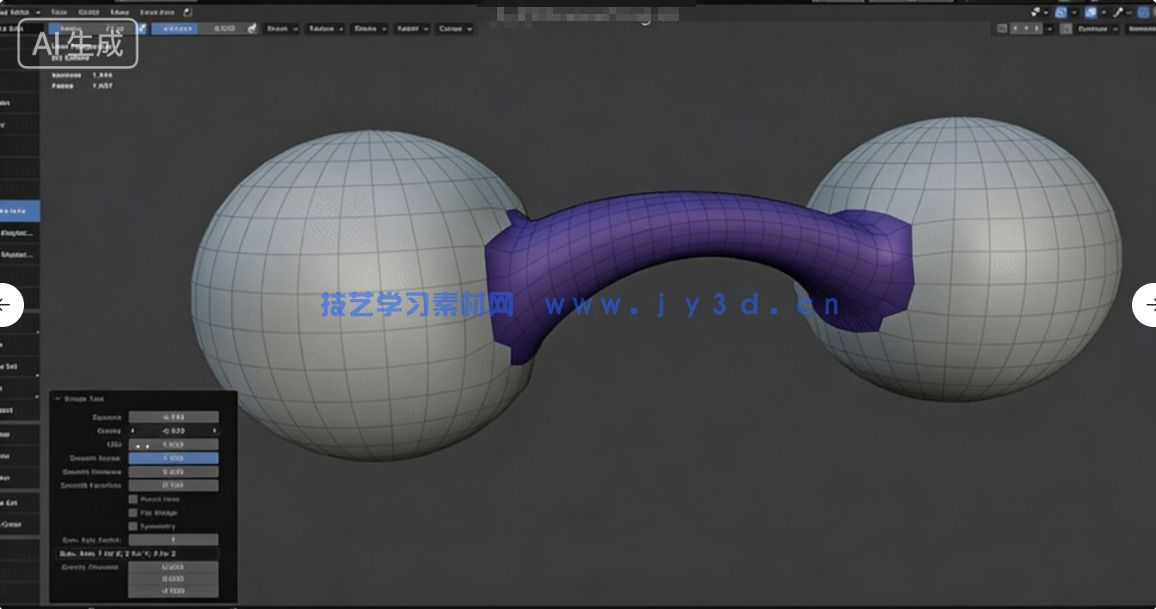Image resolution: width=1156 pixels, height=609 pixels.
Task: Open the brush settings icon beside the radius field
Action: (x=142, y=29)
